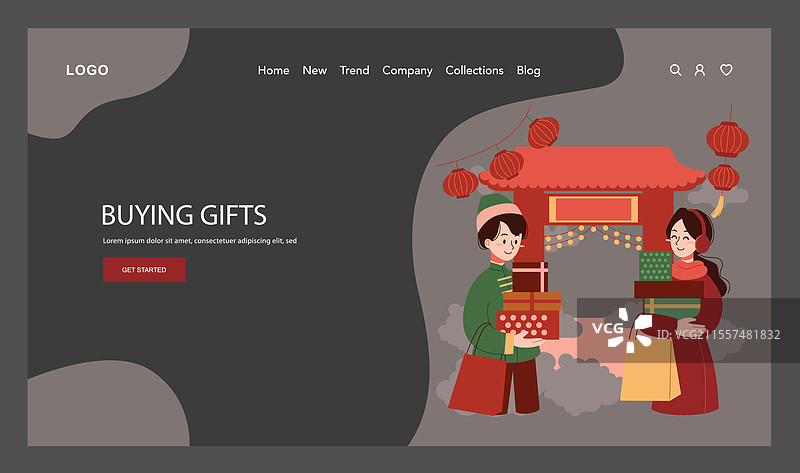Click the yellow shopping bag illustration
This screenshot has height=473, width=800.
[650, 368]
